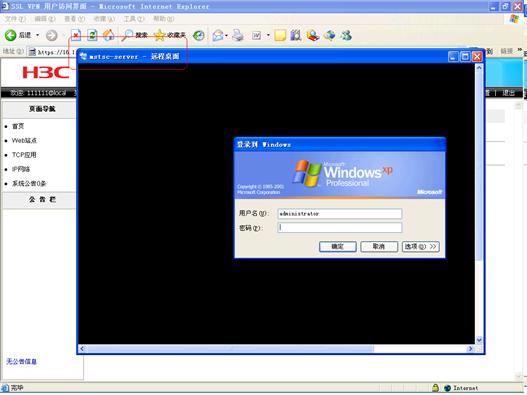Click the remote desktop horizontal scrollbar
527x395 pixels.
coord(276,349)
